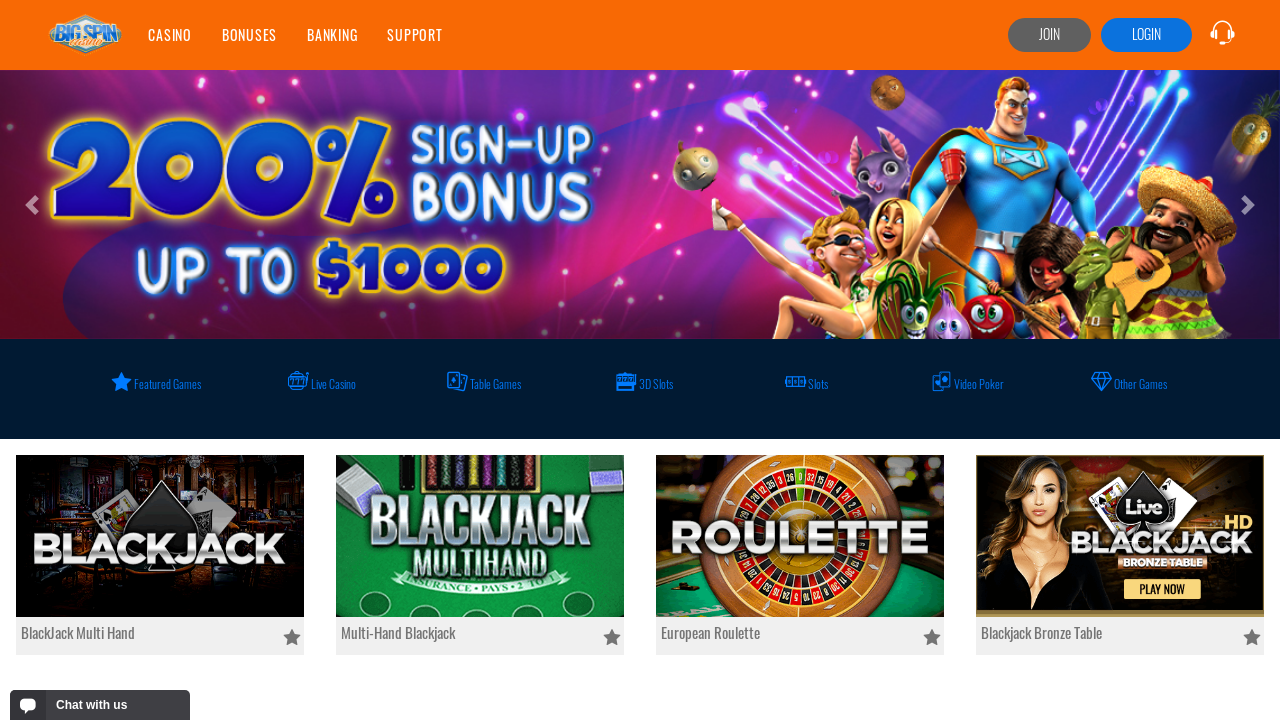Viewport: 1280px width, 720px height.
Task: Show the previous banner slide
Action: click(x=32, y=205)
